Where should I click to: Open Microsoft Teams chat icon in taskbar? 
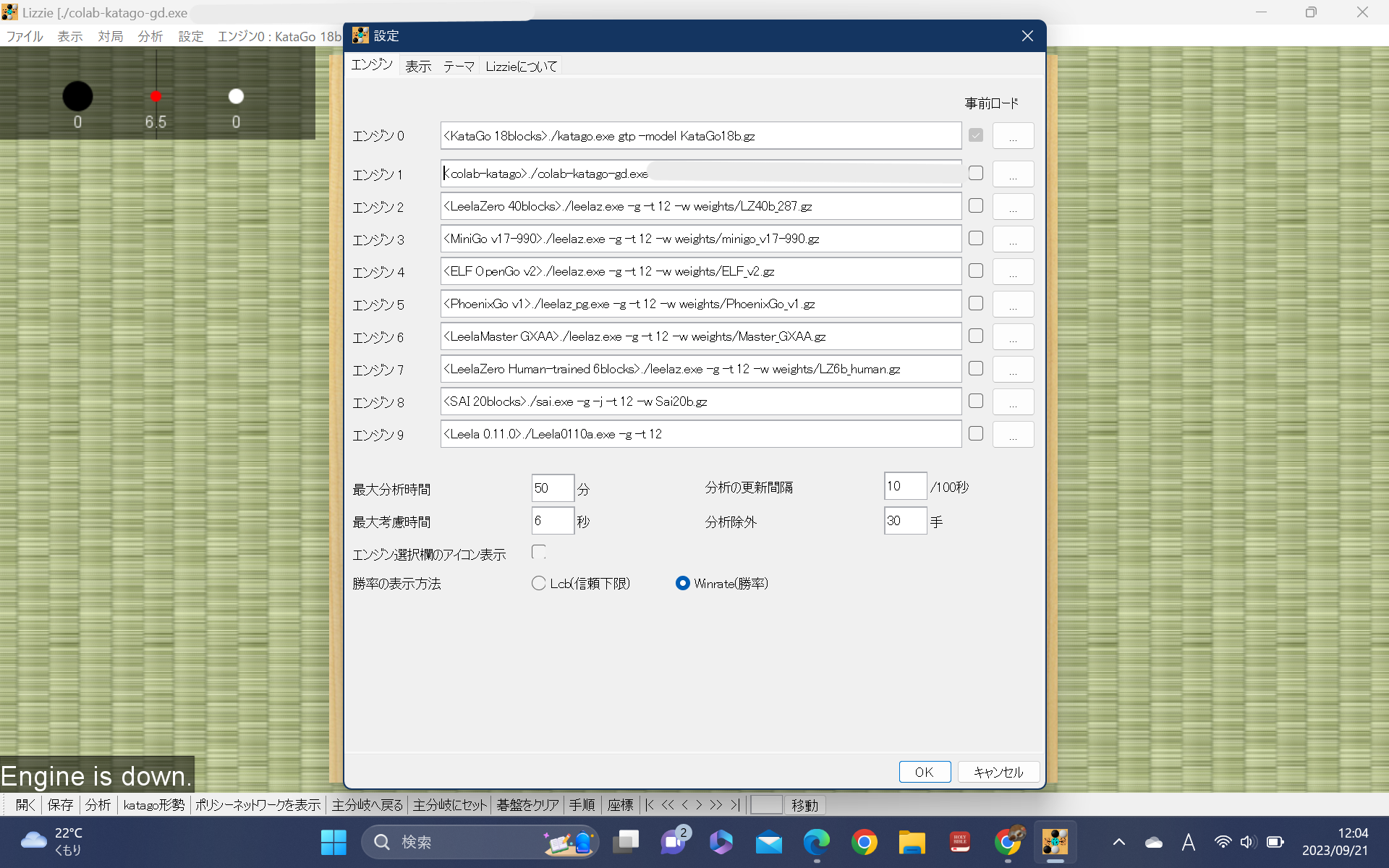(x=674, y=842)
